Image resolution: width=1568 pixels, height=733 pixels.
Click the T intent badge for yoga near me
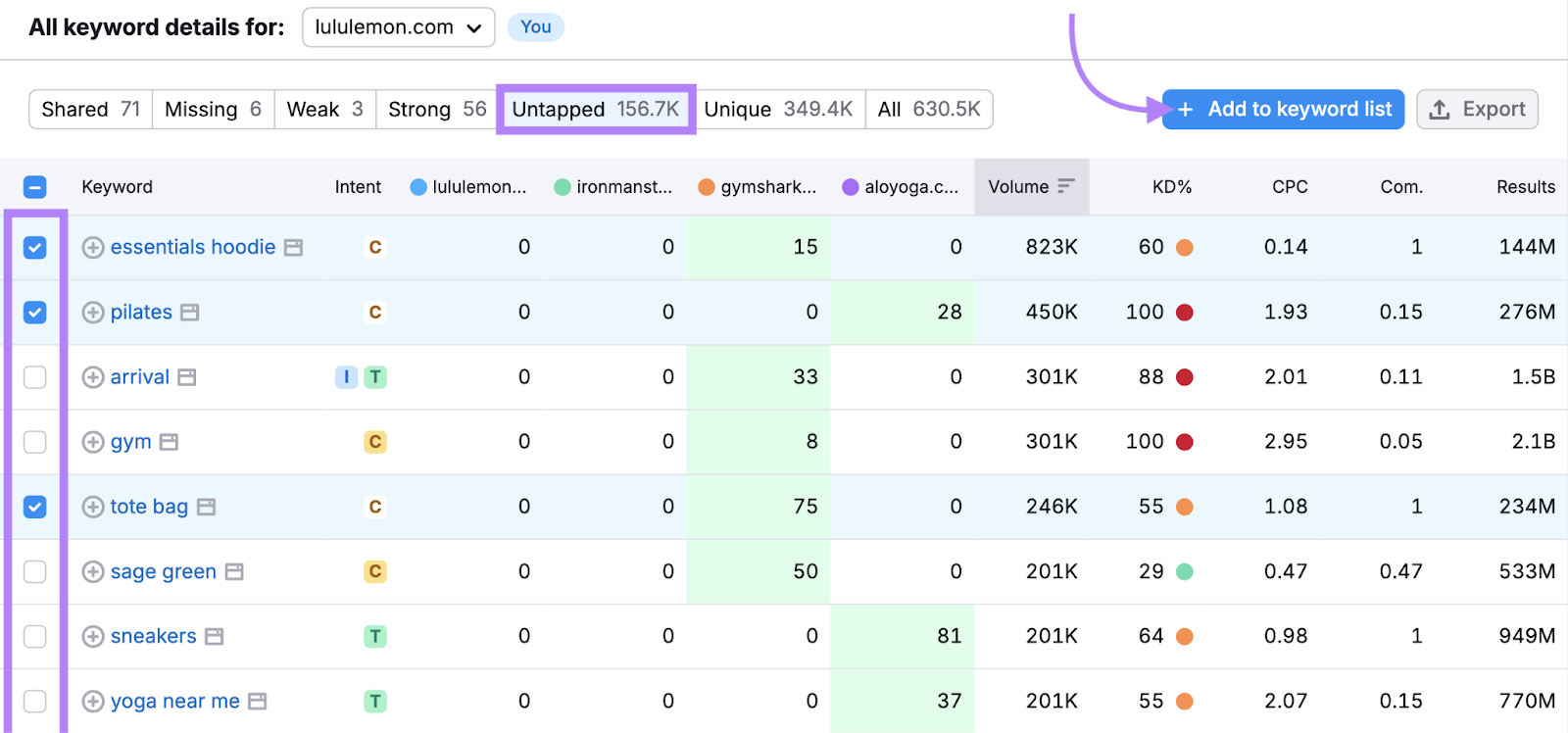click(x=375, y=701)
